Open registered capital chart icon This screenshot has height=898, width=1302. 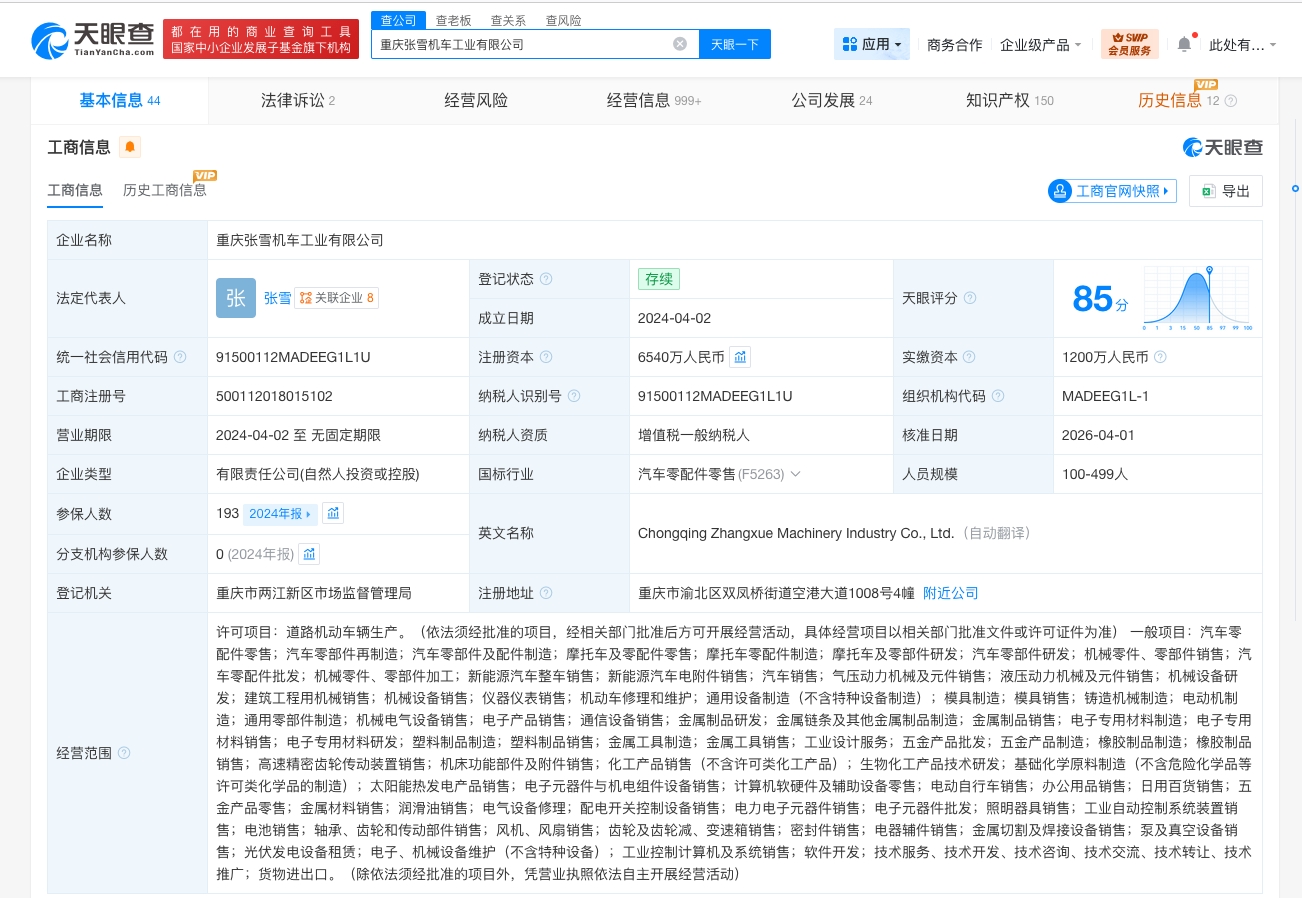coord(740,357)
